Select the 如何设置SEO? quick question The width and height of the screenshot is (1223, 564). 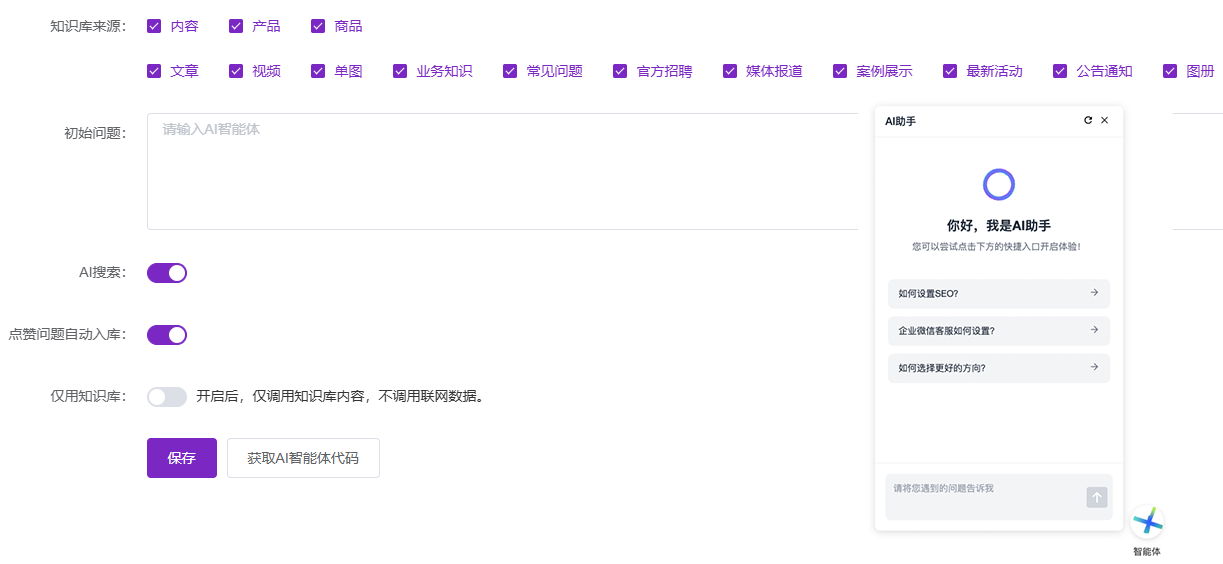click(x=999, y=293)
